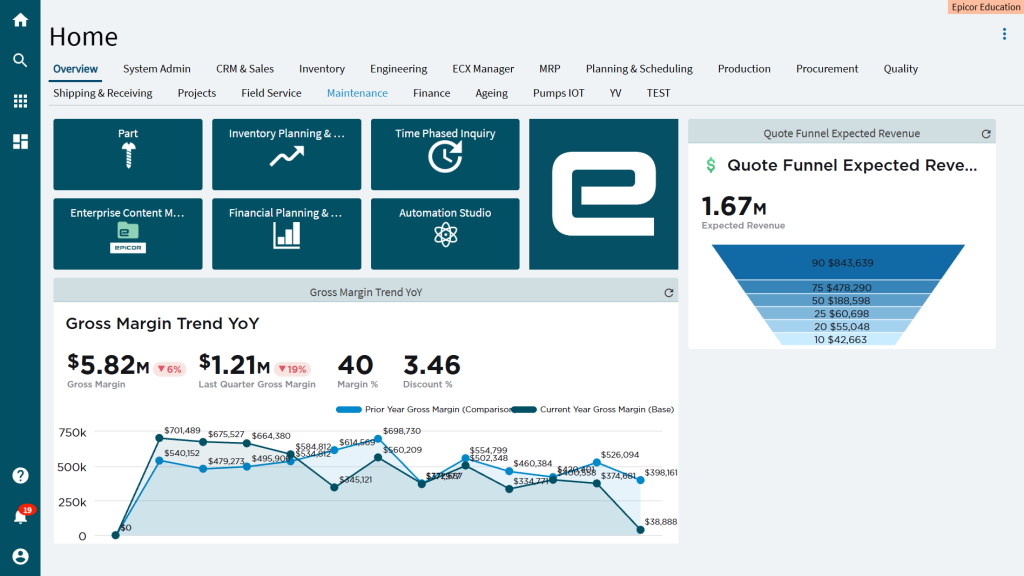
Task: Open the apps grid menu in sidebar
Action: [x=20, y=101]
